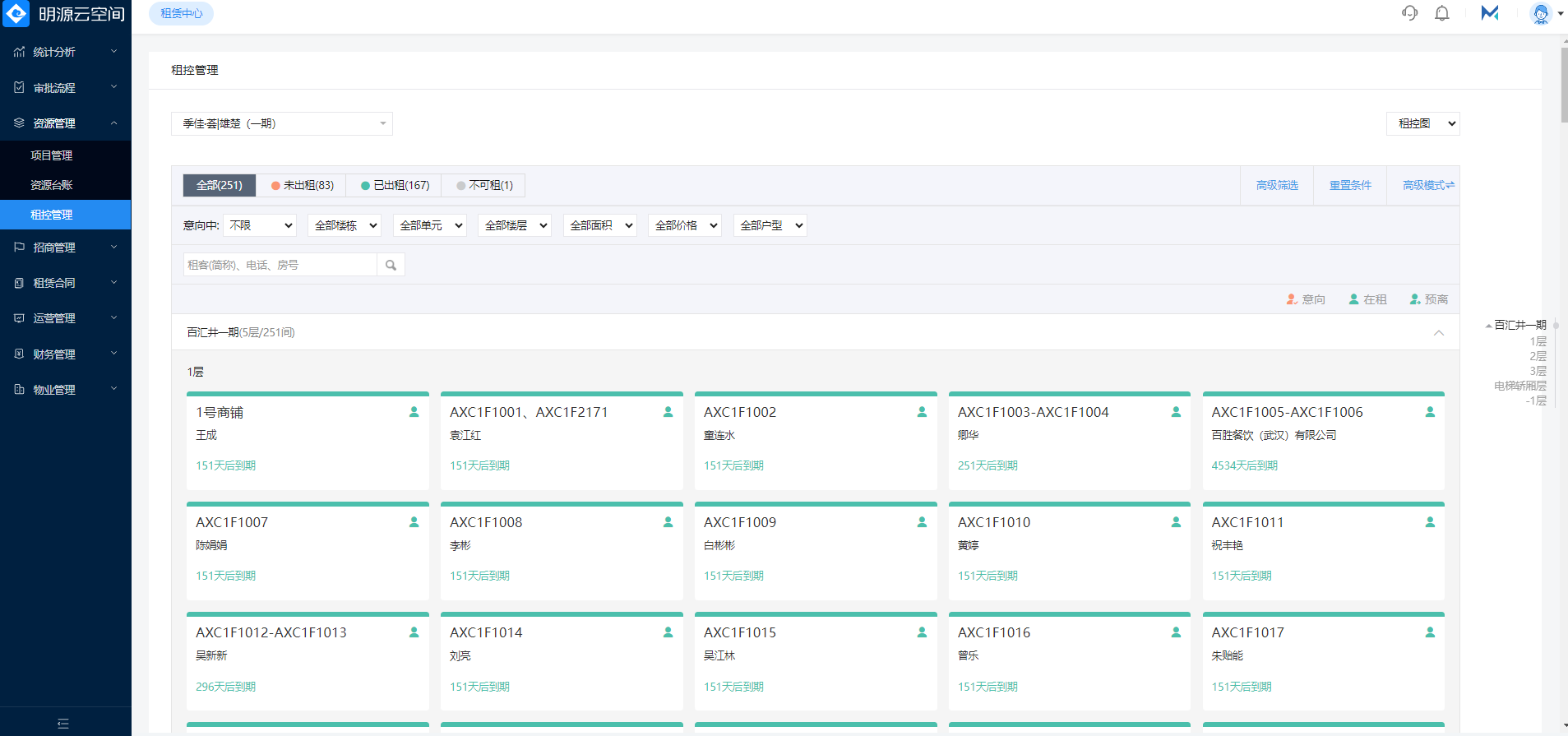Open the customer service headset icon
The image size is (1568, 736).
coord(1409,13)
